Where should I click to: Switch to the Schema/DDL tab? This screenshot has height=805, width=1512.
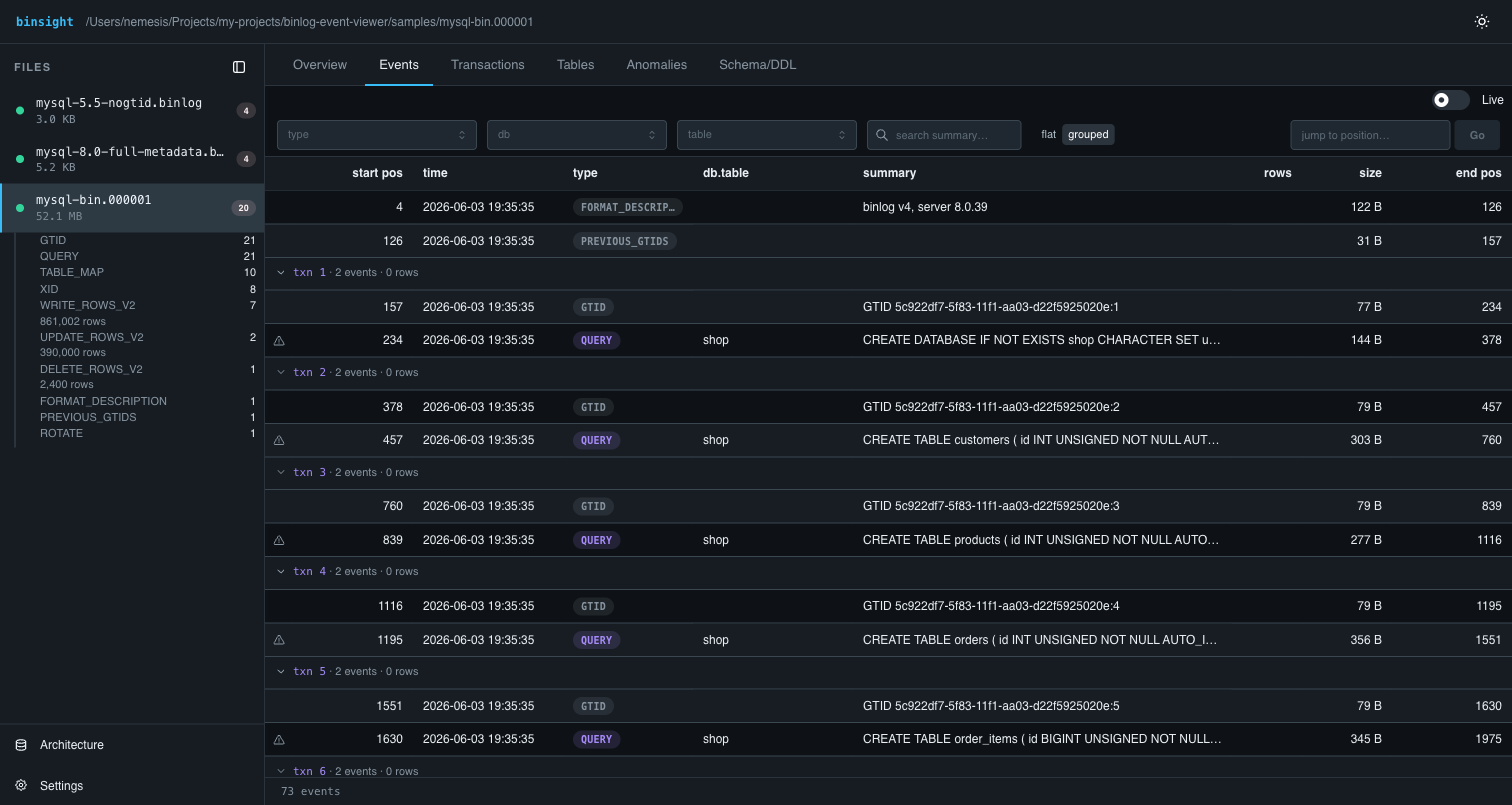[x=758, y=65]
